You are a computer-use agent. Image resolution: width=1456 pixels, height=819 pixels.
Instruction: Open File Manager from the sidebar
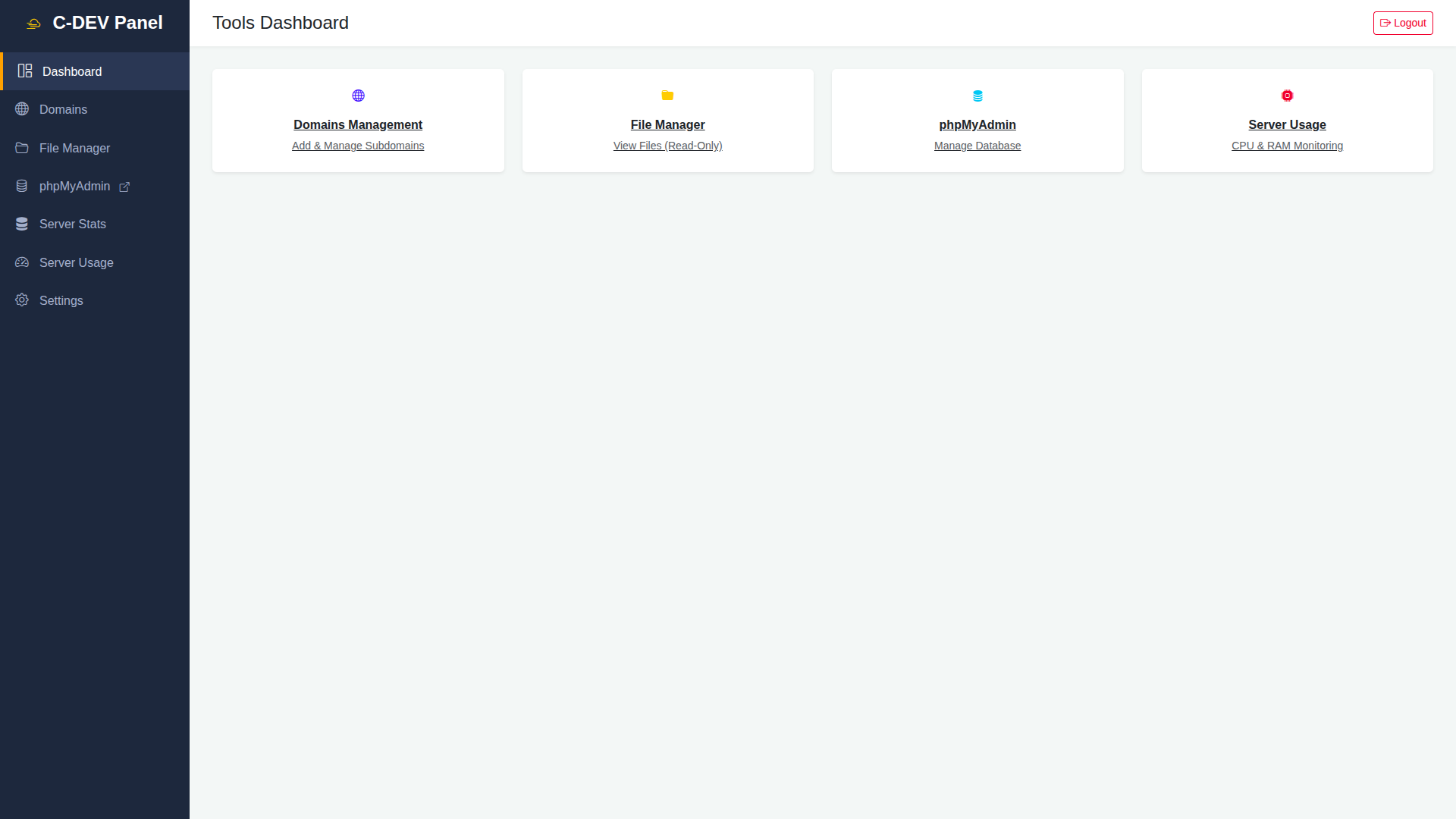click(95, 148)
